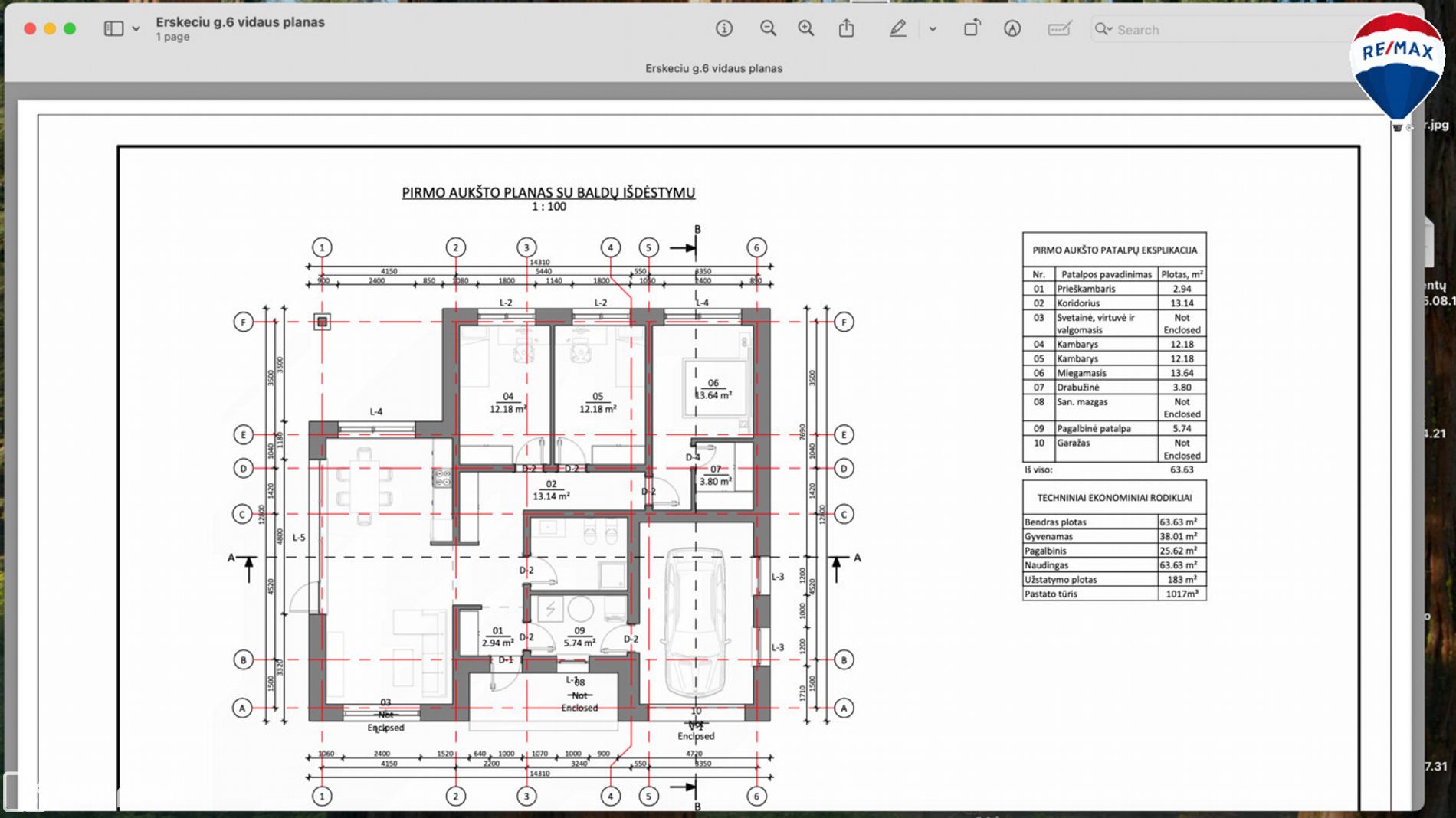Zoom out using the minus magnifier

click(x=768, y=29)
